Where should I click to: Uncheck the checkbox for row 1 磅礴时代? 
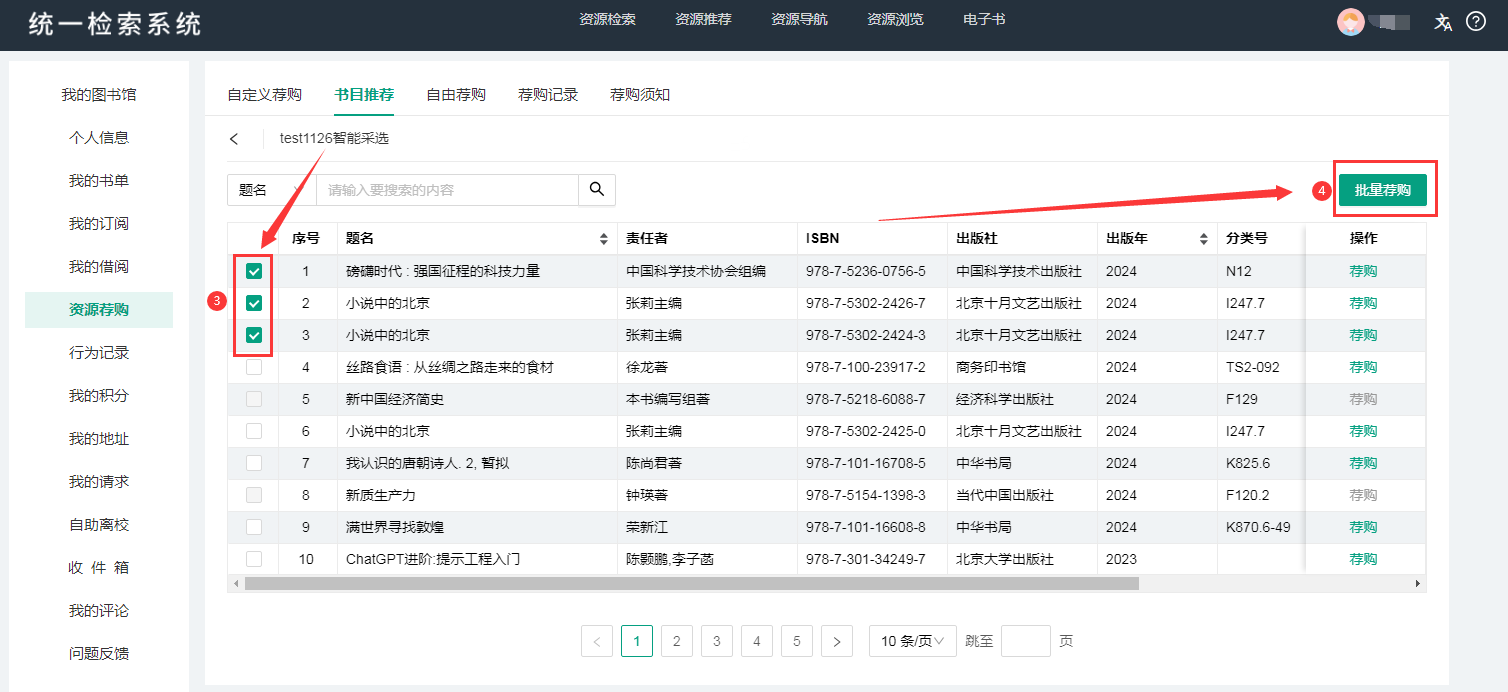point(254,271)
